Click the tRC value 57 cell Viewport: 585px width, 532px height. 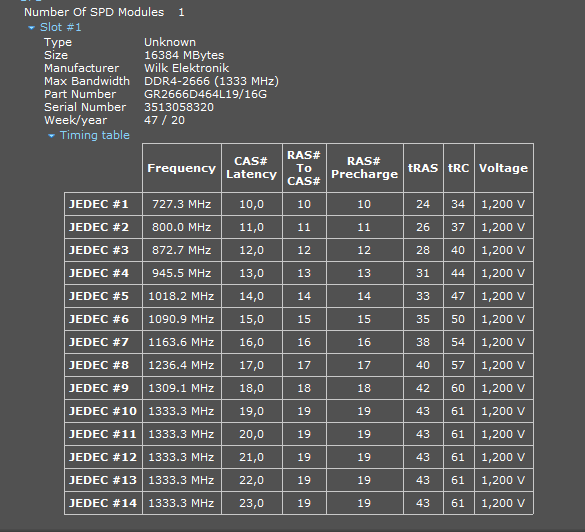459,365
